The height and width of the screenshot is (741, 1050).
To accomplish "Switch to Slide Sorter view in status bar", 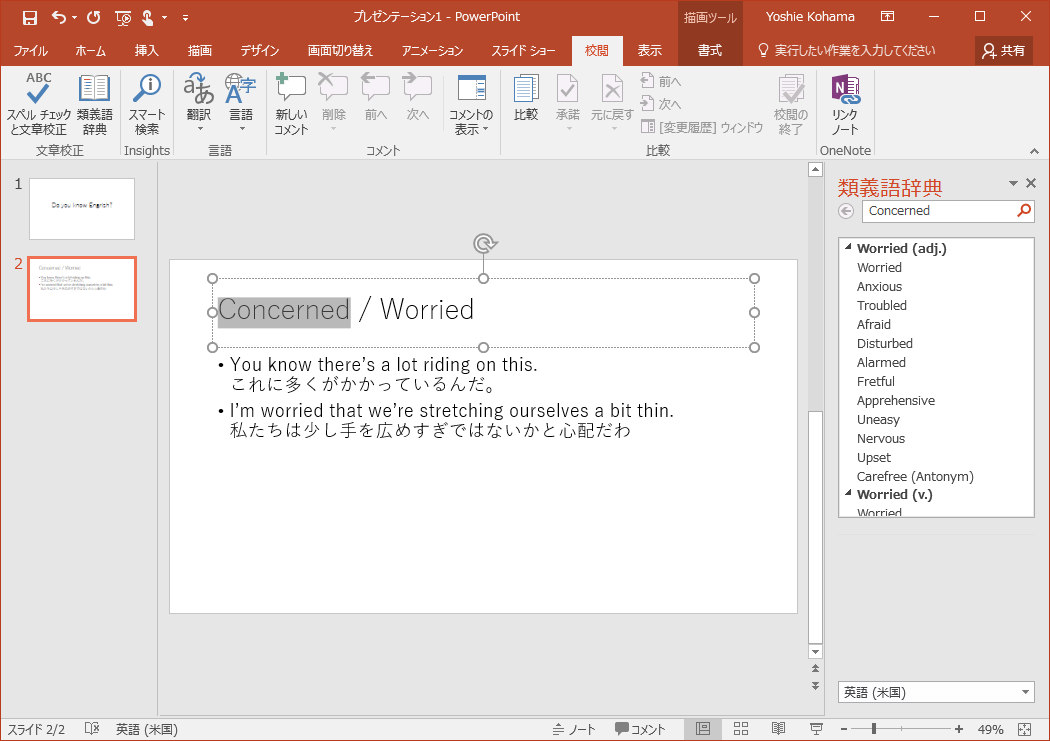I will (741, 729).
